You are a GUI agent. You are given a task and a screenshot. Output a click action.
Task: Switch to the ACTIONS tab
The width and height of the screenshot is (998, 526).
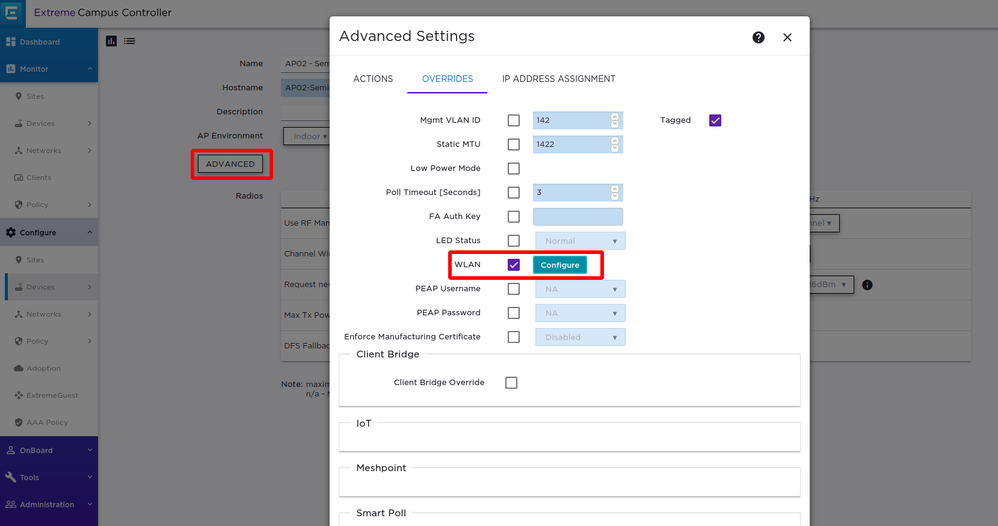pyautogui.click(x=373, y=79)
